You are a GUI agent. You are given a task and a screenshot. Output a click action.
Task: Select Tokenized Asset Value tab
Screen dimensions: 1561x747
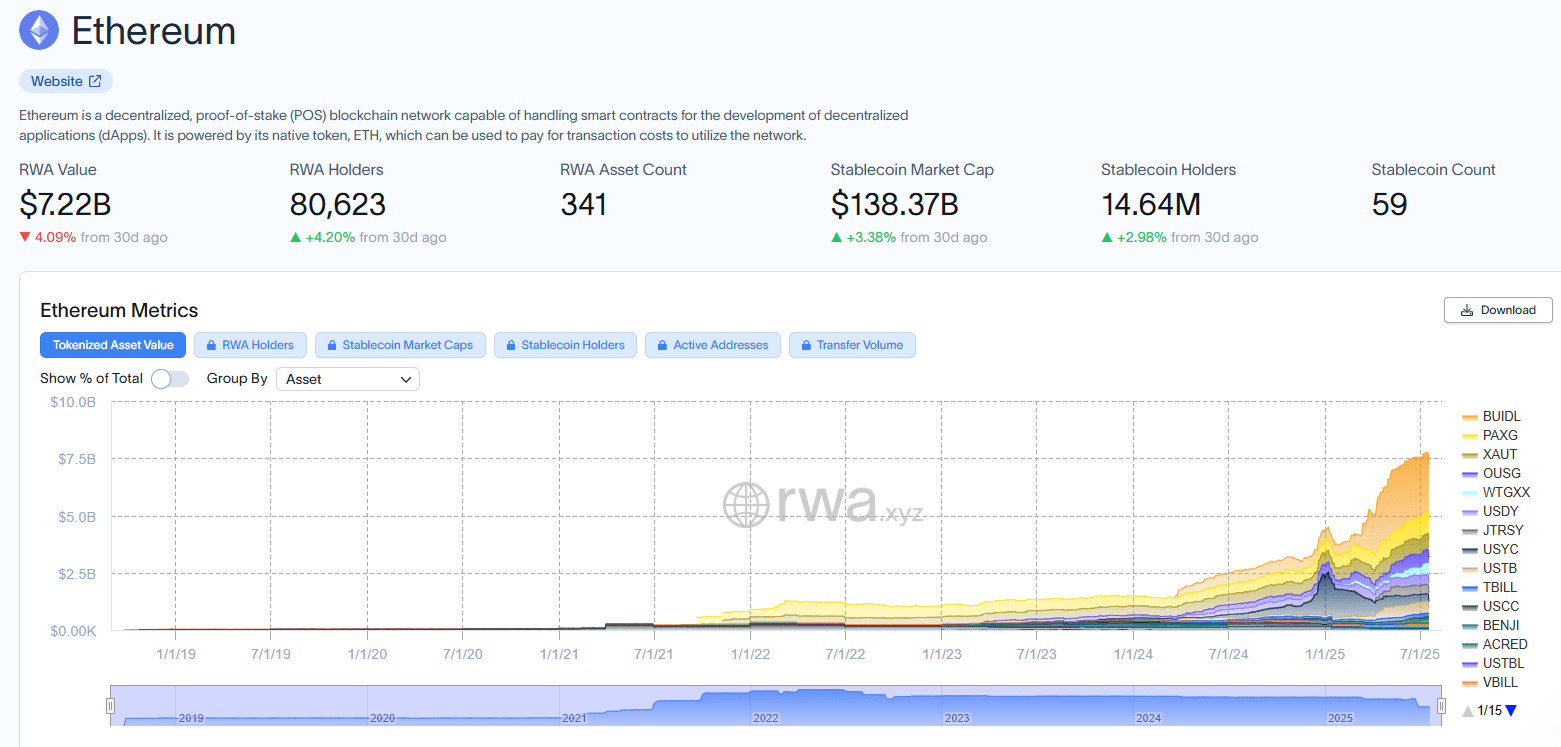click(x=113, y=345)
